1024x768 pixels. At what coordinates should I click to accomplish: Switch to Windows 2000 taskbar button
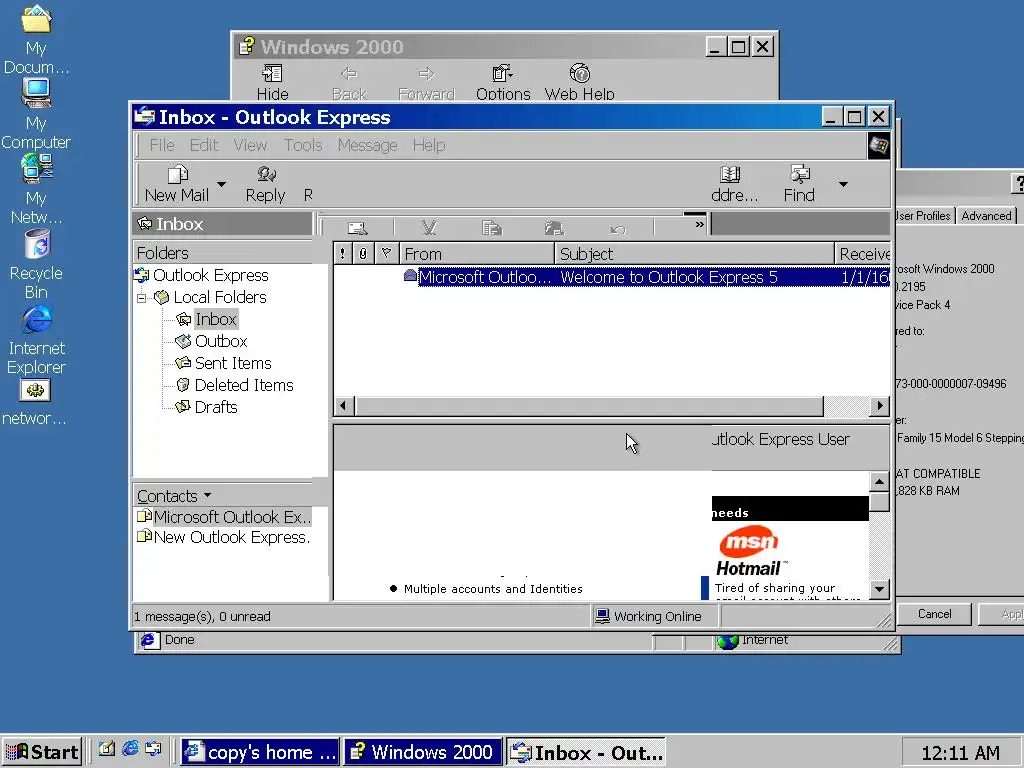click(423, 752)
